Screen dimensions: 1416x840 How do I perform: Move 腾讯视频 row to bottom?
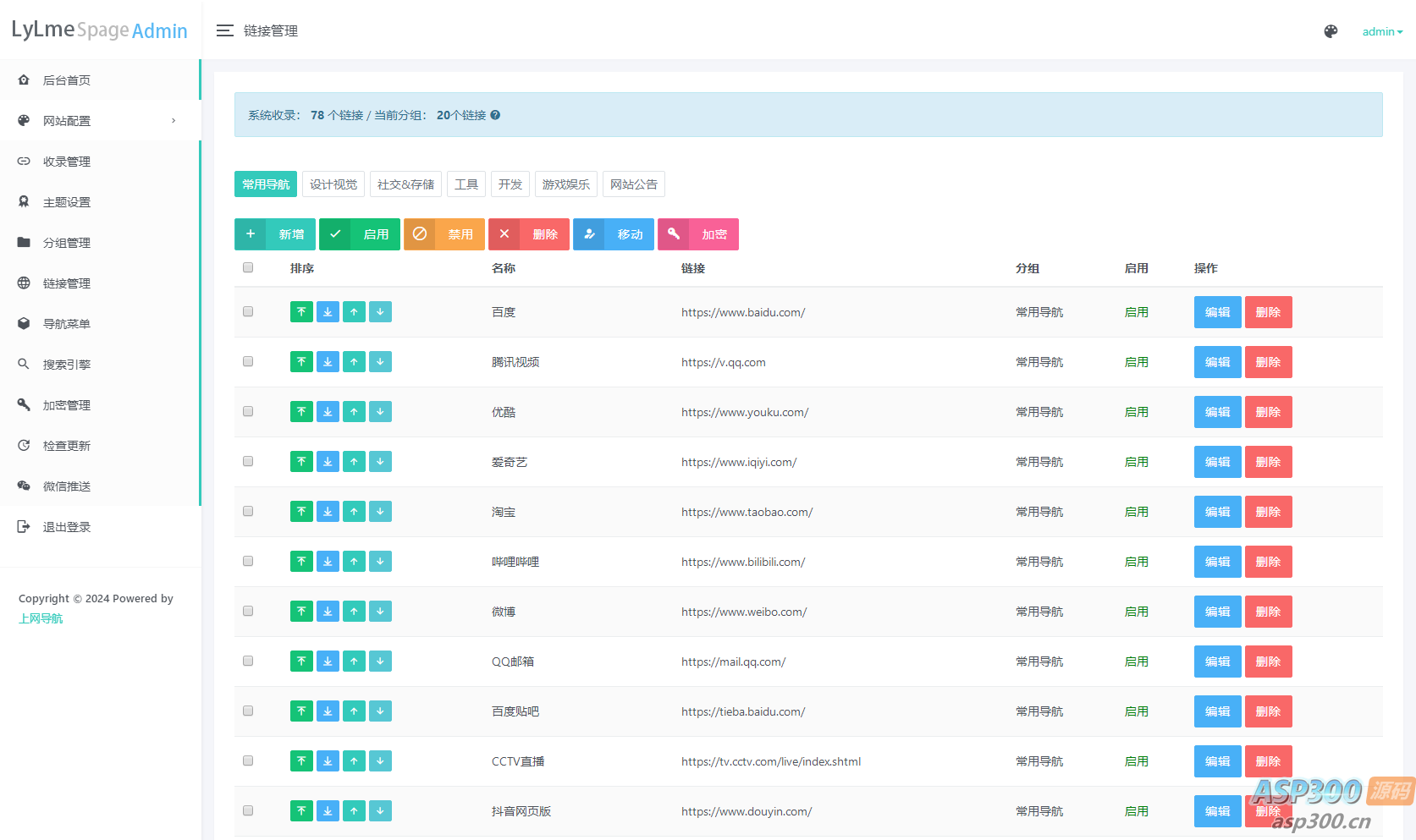(x=328, y=362)
